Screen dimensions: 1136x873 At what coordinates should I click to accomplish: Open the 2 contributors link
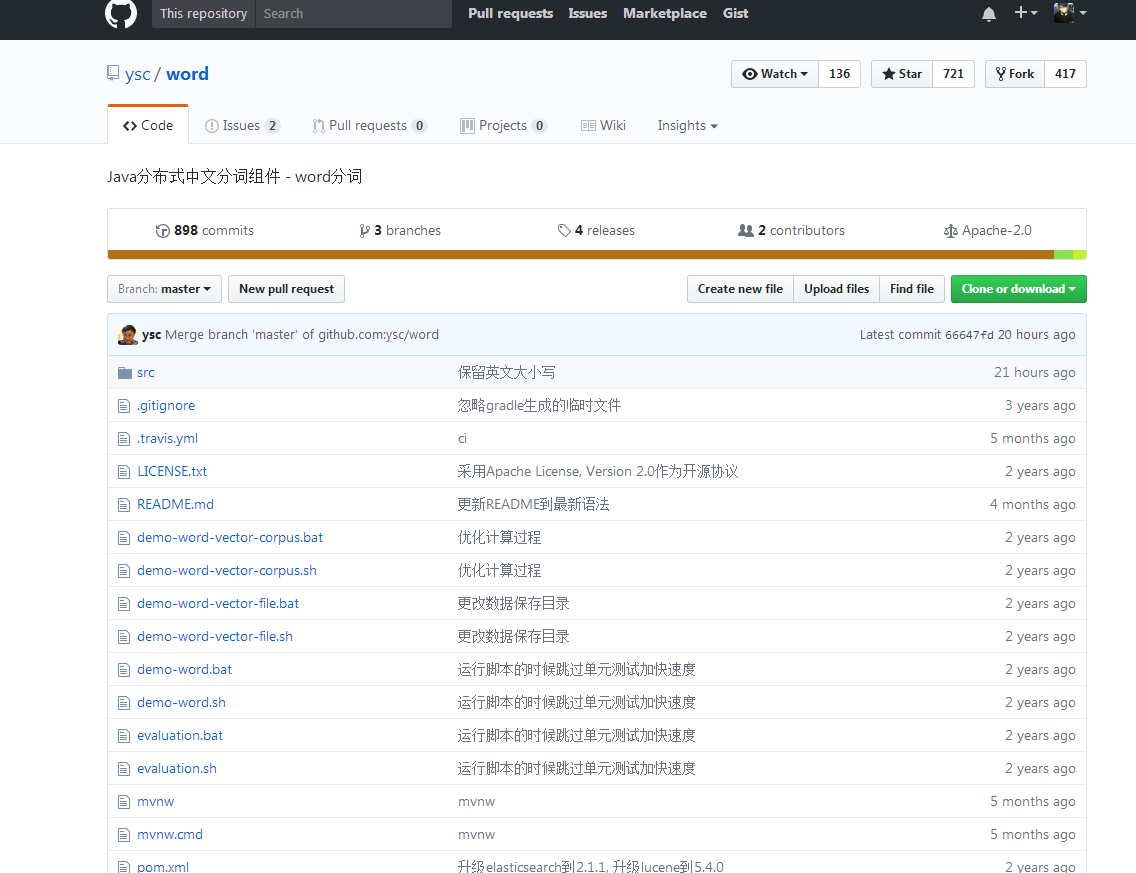click(791, 230)
